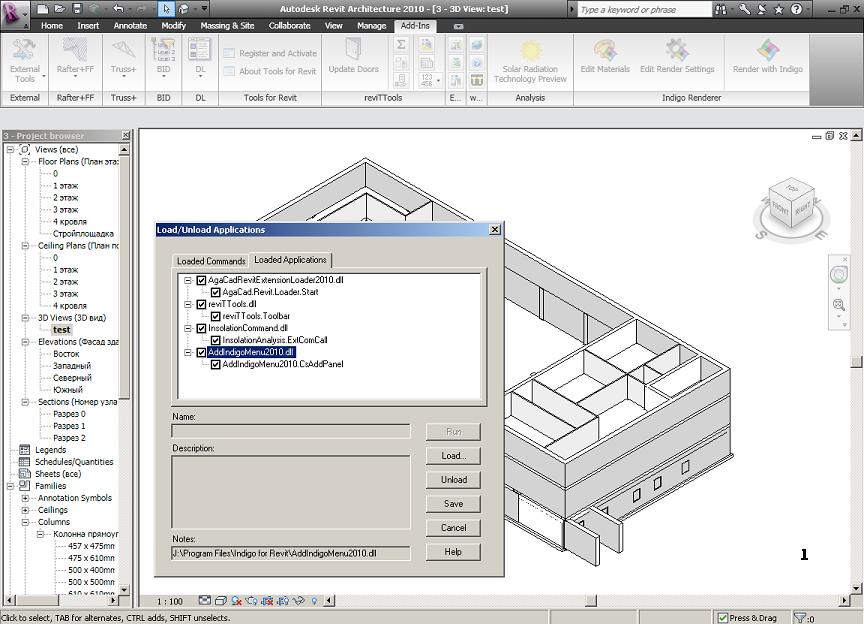Open the Annotate ribbon tab
This screenshot has height=624, width=864.
click(x=130, y=26)
